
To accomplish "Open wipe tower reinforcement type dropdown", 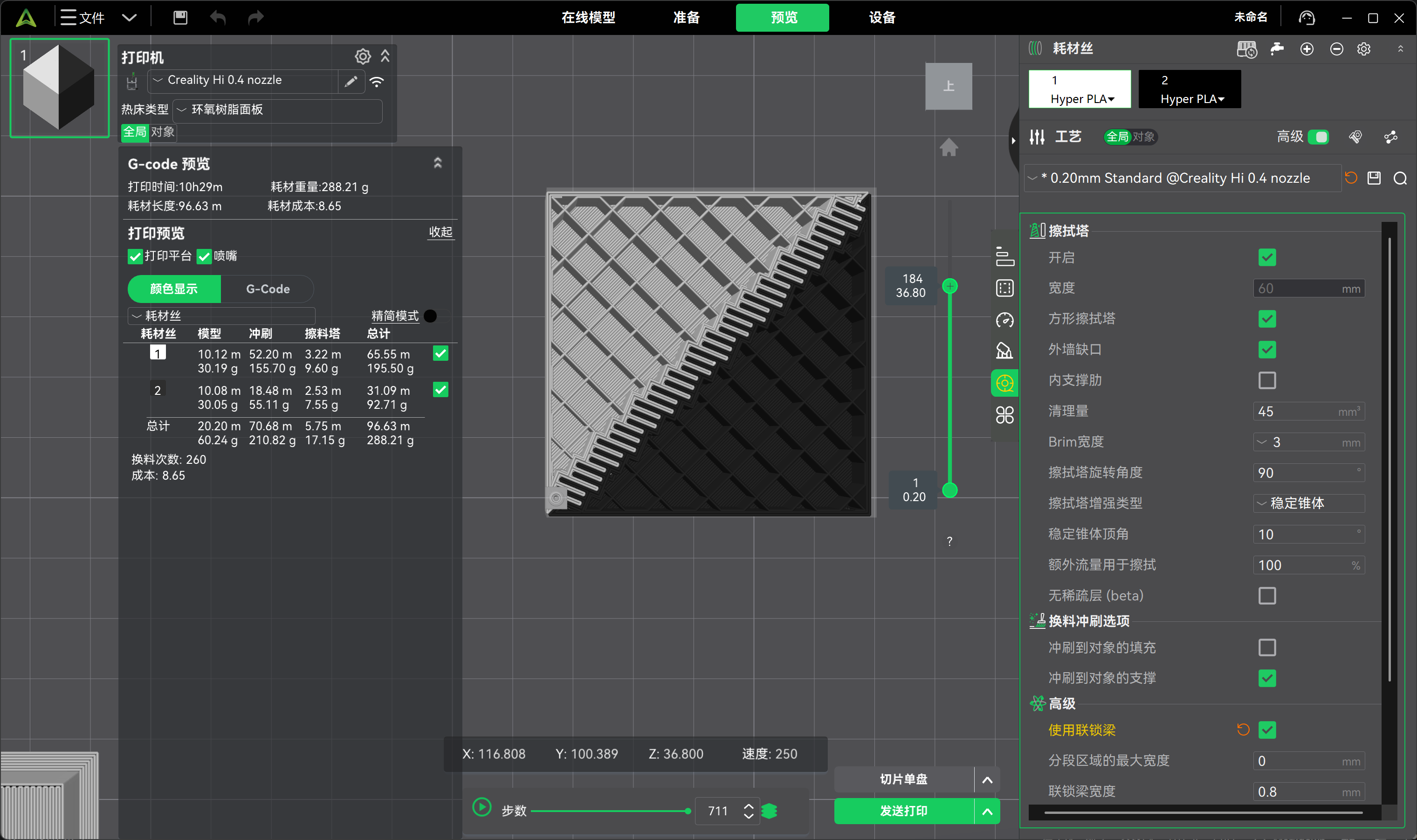I will (x=1309, y=503).
